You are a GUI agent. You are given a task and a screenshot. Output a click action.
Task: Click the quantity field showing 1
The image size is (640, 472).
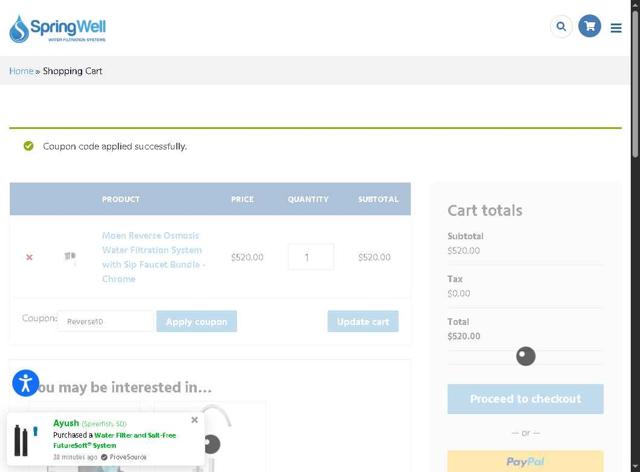311,257
